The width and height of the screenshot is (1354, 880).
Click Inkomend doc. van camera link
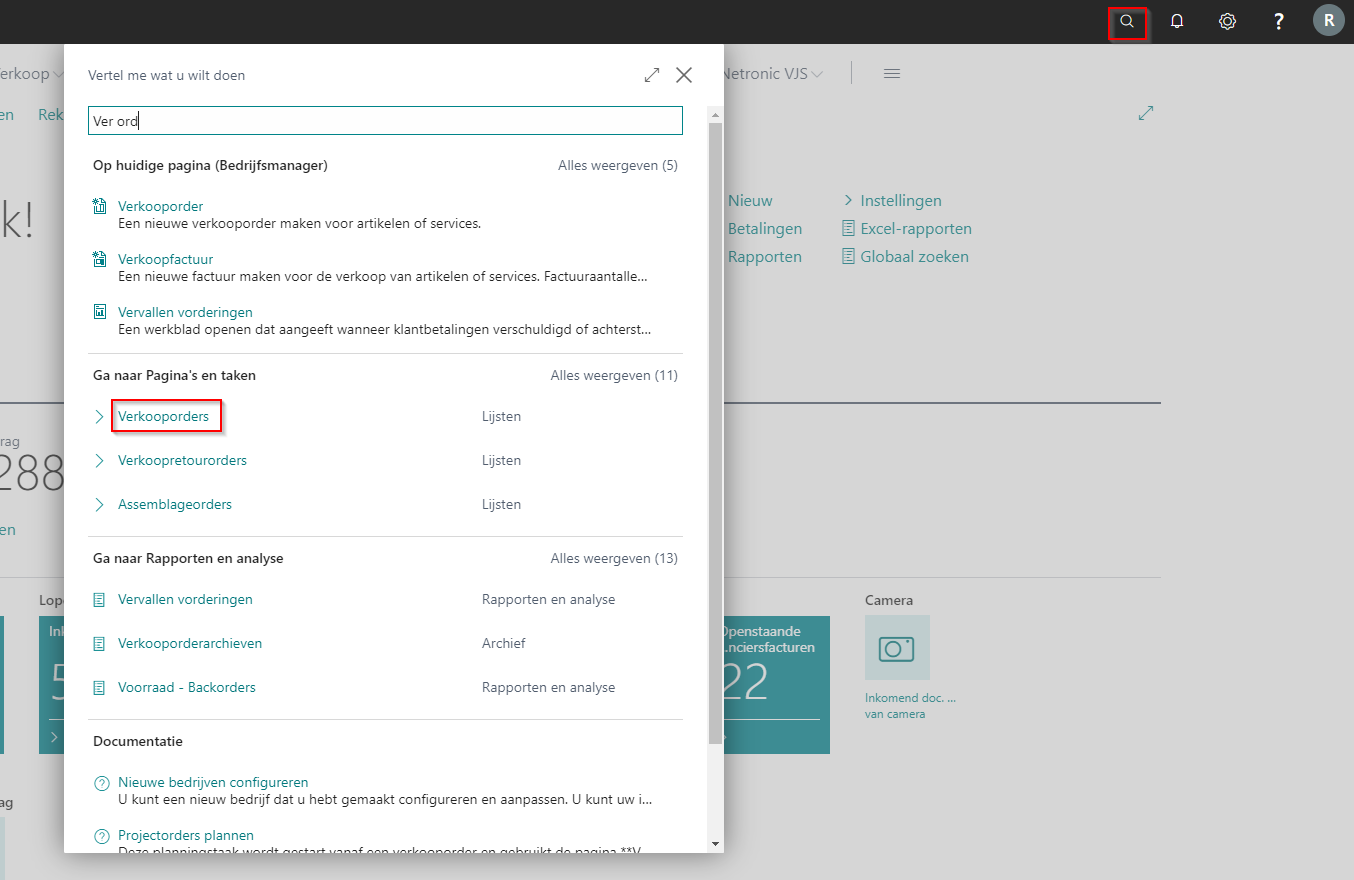pyautogui.click(x=910, y=706)
